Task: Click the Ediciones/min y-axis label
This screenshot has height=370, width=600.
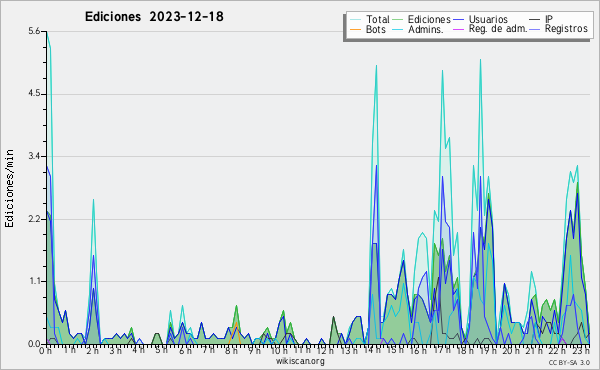Action: [9, 188]
